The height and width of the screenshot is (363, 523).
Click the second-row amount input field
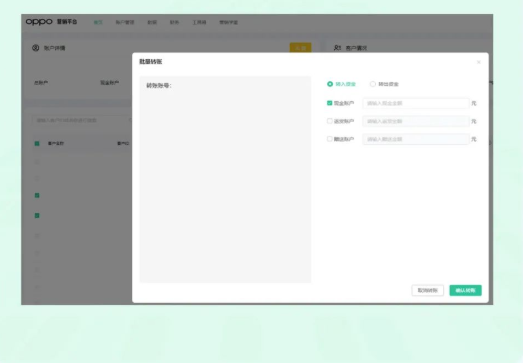coord(416,121)
